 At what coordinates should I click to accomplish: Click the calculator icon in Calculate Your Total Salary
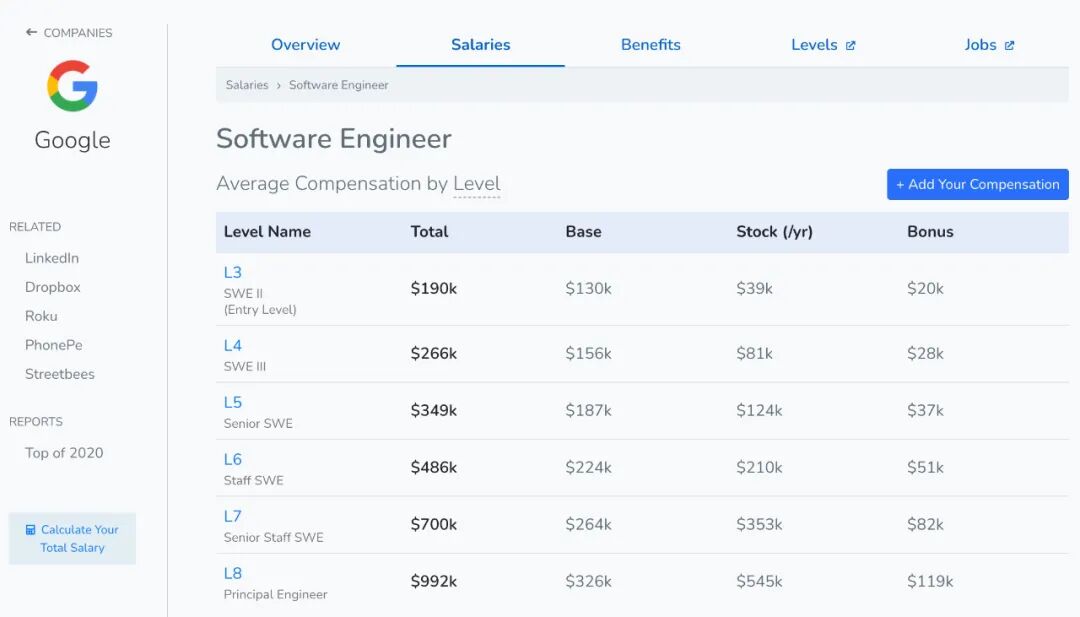click(31, 530)
